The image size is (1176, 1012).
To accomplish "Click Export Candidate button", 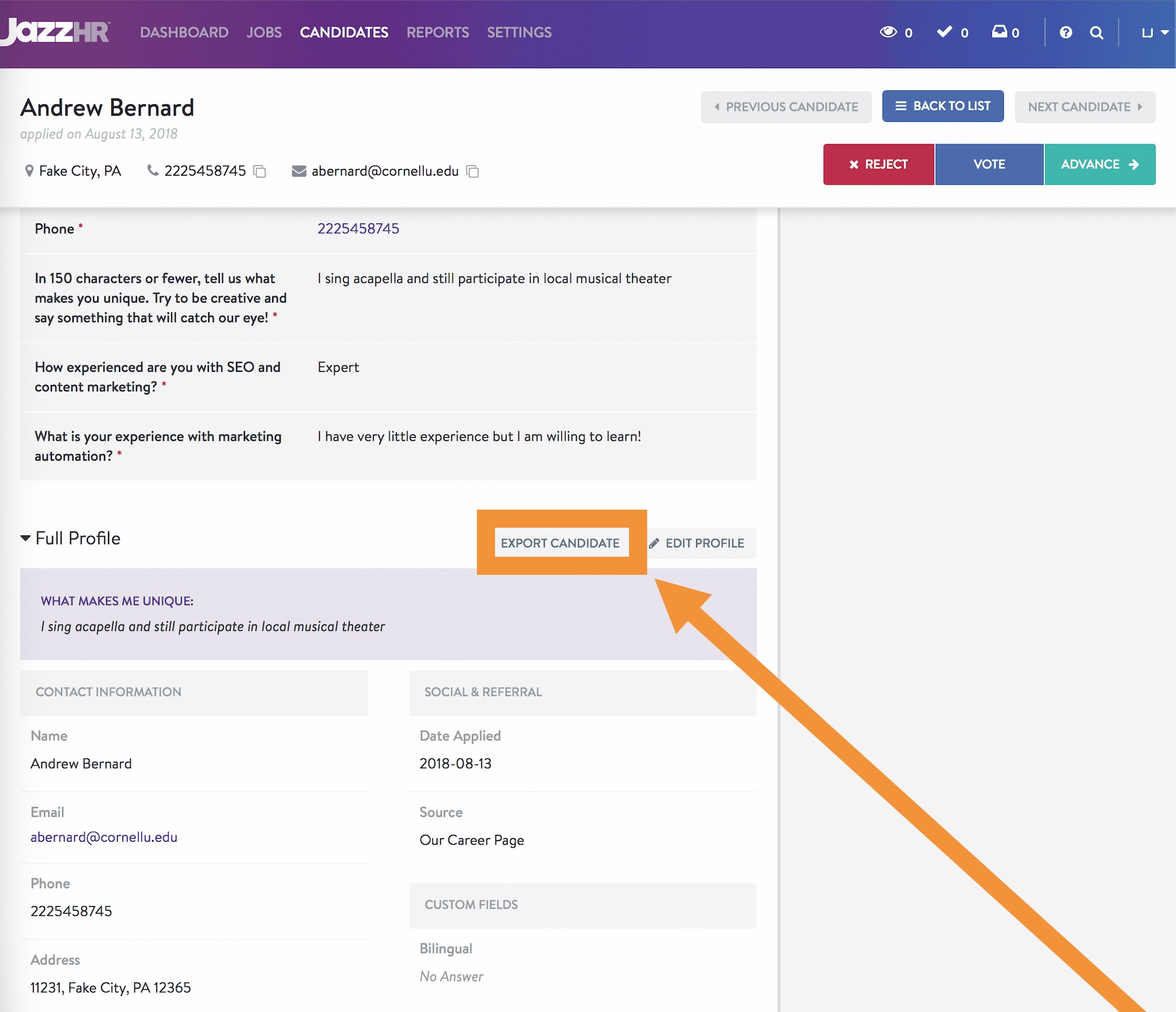I will 560,543.
